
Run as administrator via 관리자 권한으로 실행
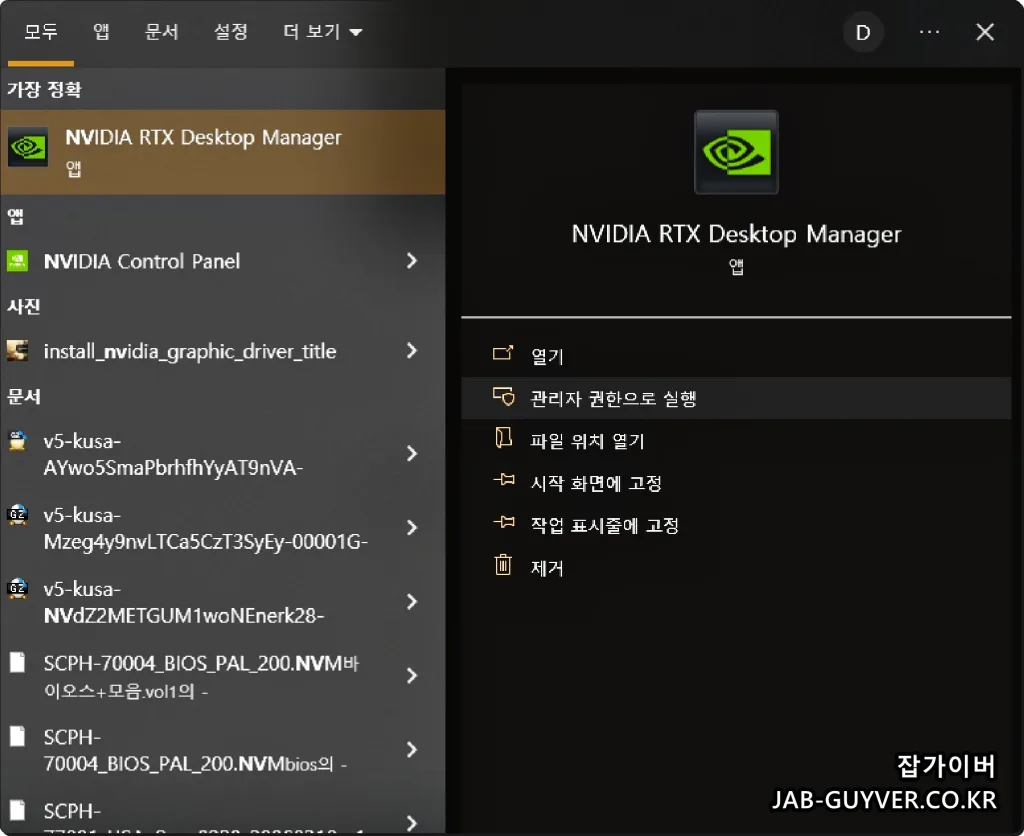pyautogui.click(x=600, y=396)
